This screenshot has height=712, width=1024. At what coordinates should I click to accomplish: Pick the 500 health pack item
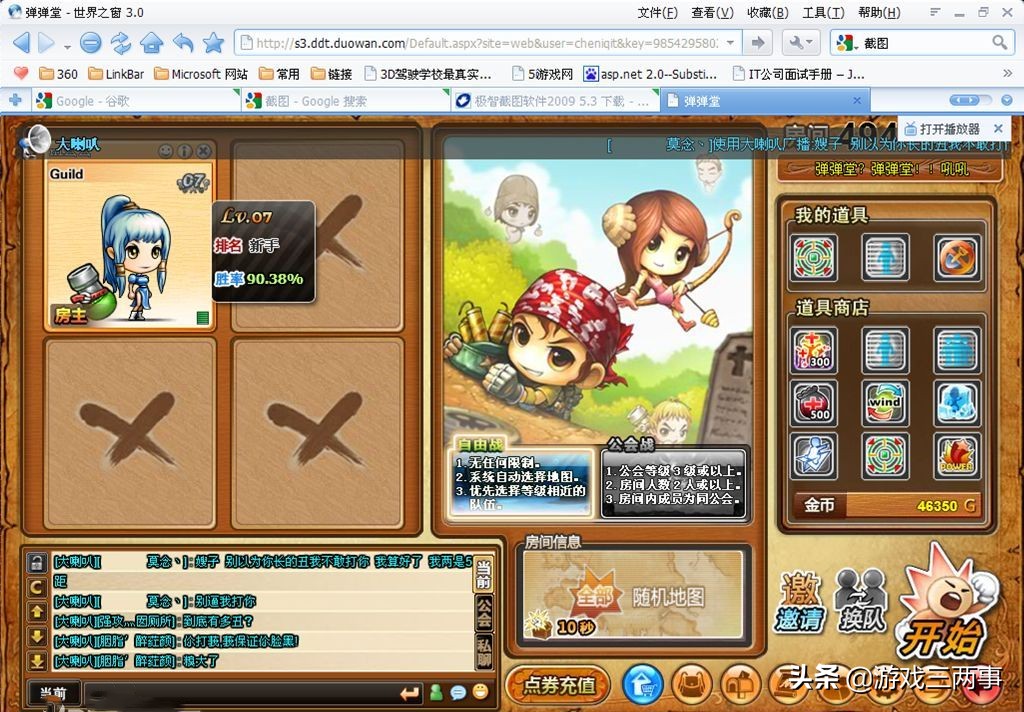point(813,402)
